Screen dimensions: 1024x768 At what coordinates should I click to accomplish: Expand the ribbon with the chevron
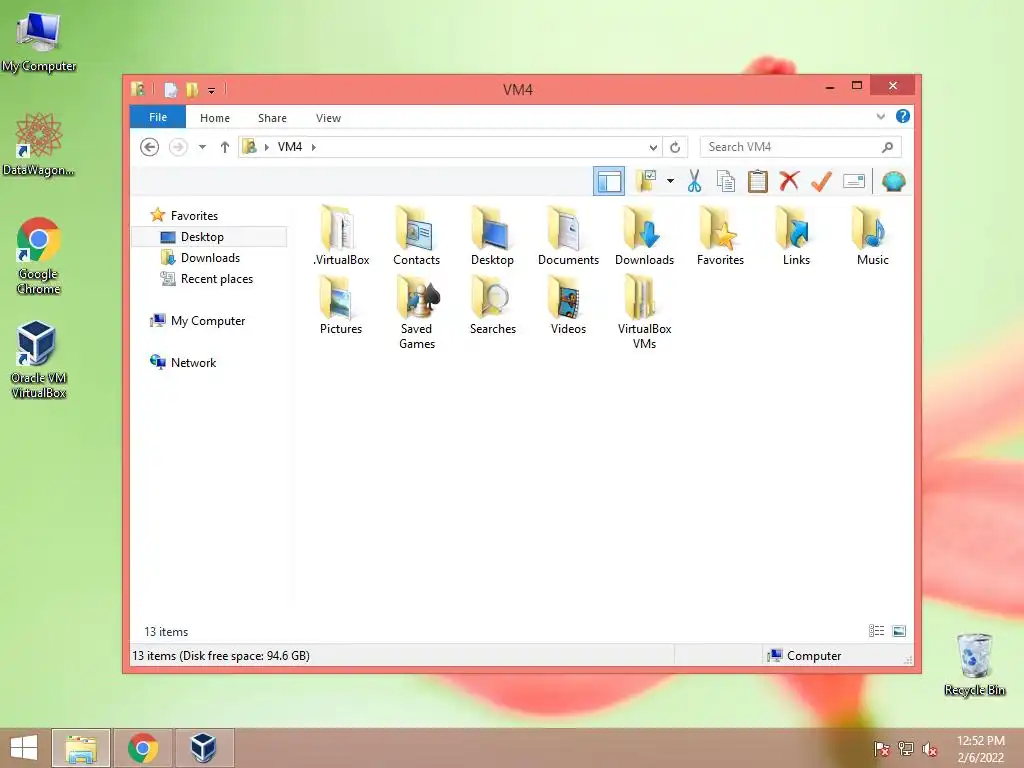click(880, 117)
